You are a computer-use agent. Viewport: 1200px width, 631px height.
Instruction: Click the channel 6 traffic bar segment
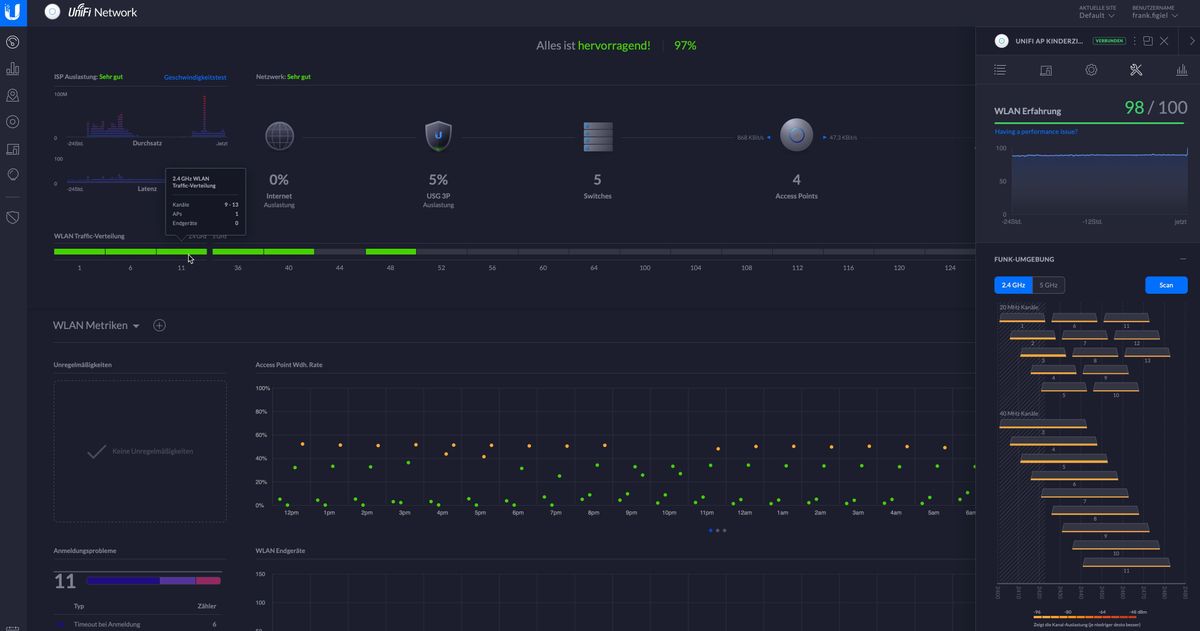pos(131,252)
